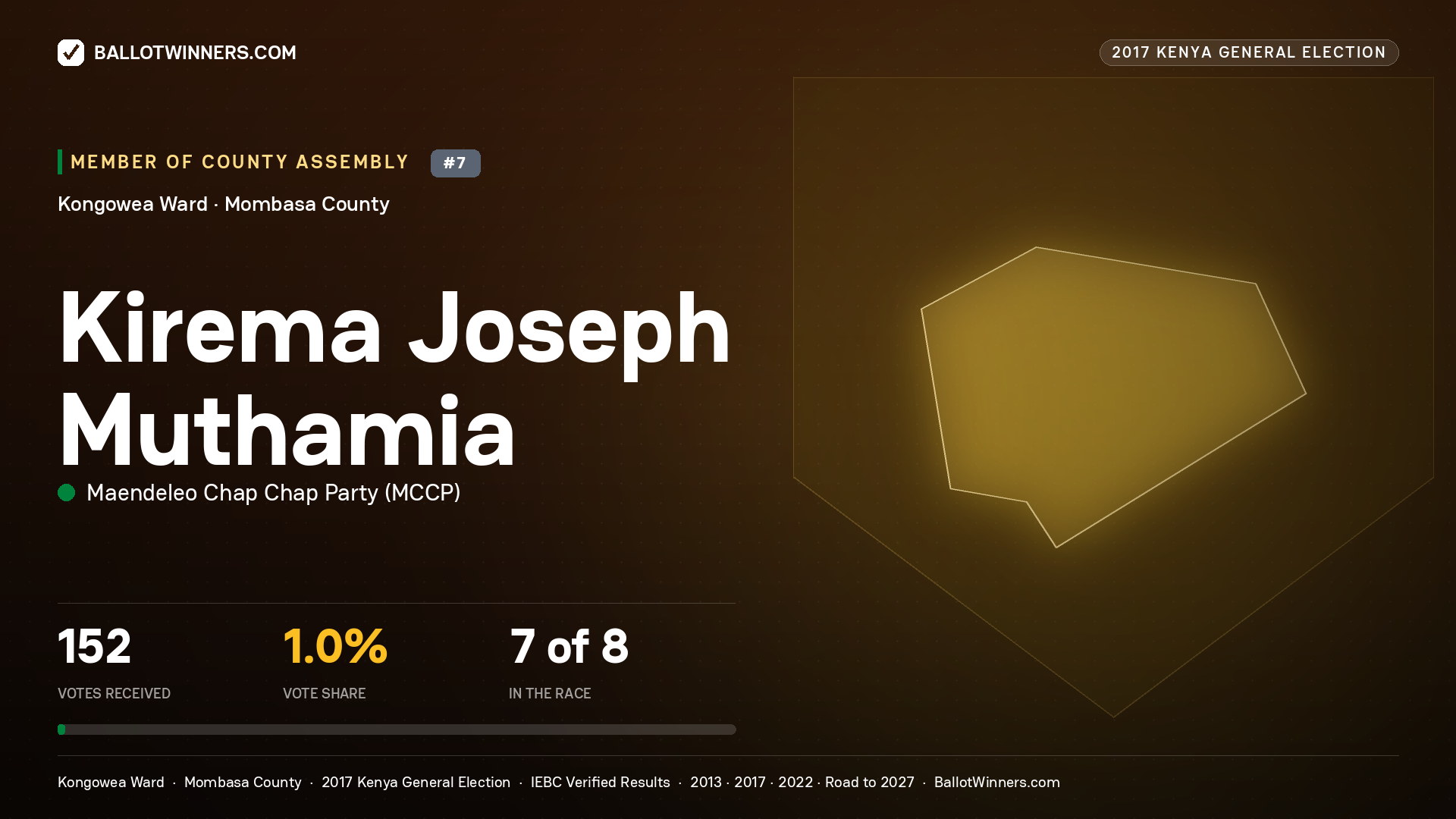Viewport: 1456px width, 819px height.
Task: Click the #7 rank badge
Action: (455, 163)
